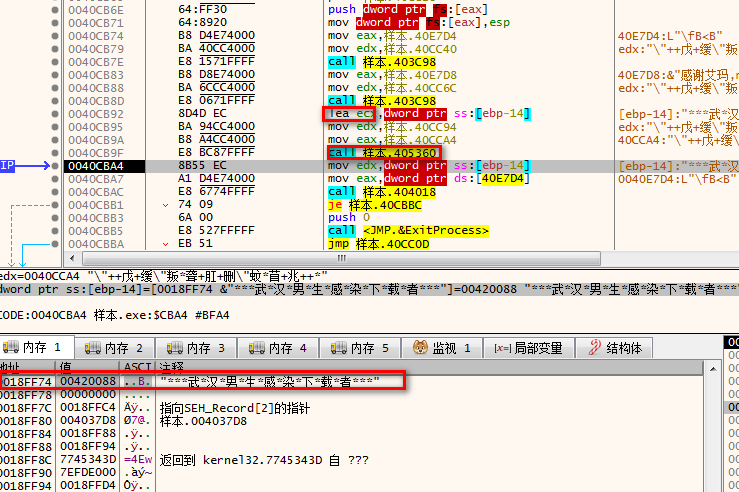
Task: Click the watch icon on 监视 1 tab
Action: (420, 348)
